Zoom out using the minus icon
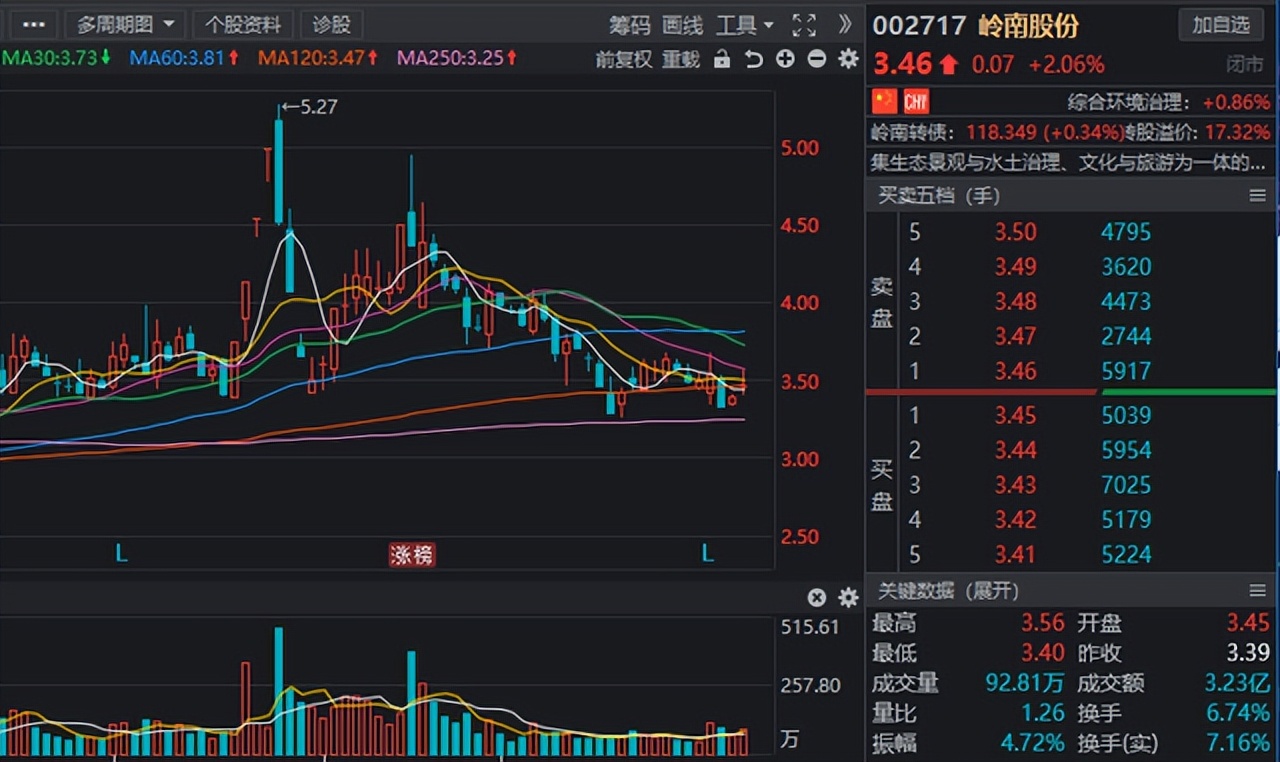1280x762 pixels. [815, 59]
